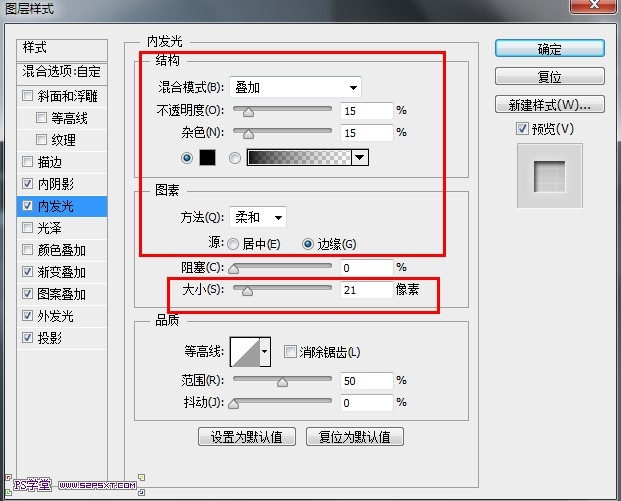Open the 混合模式 dropdown
Viewport: 621px width, 501px height.
coord(295,87)
